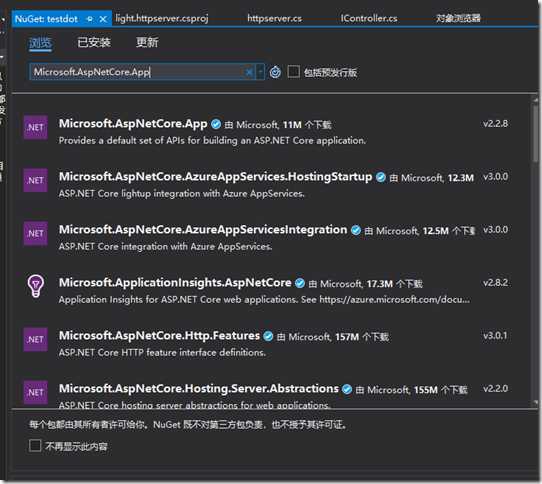Viewport: 542px width, 484px height.
Task: Click verified badge of AzureAppServicesIntegration
Action: click(x=356, y=230)
